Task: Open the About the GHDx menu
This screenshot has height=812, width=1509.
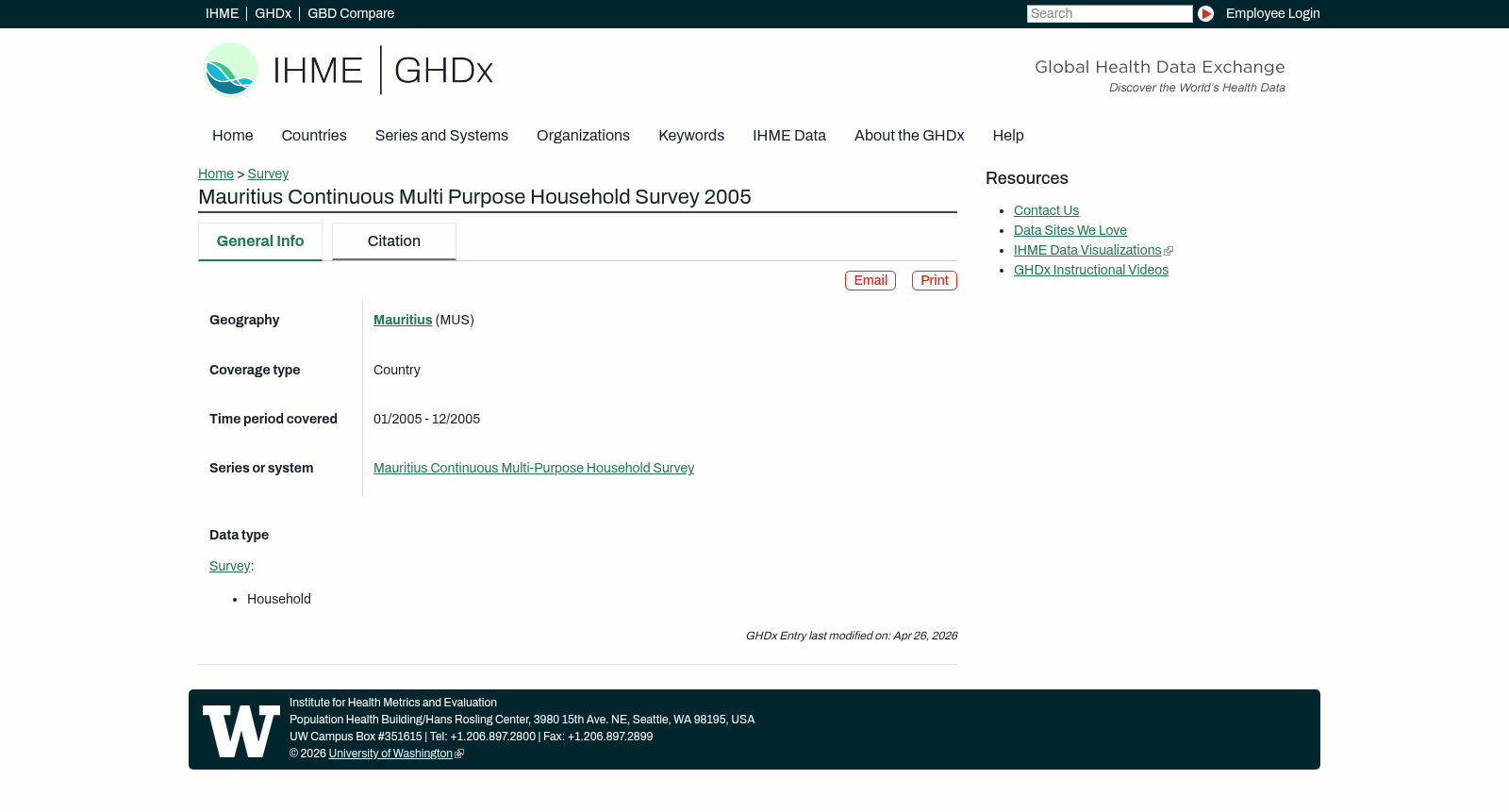Action: point(909,136)
